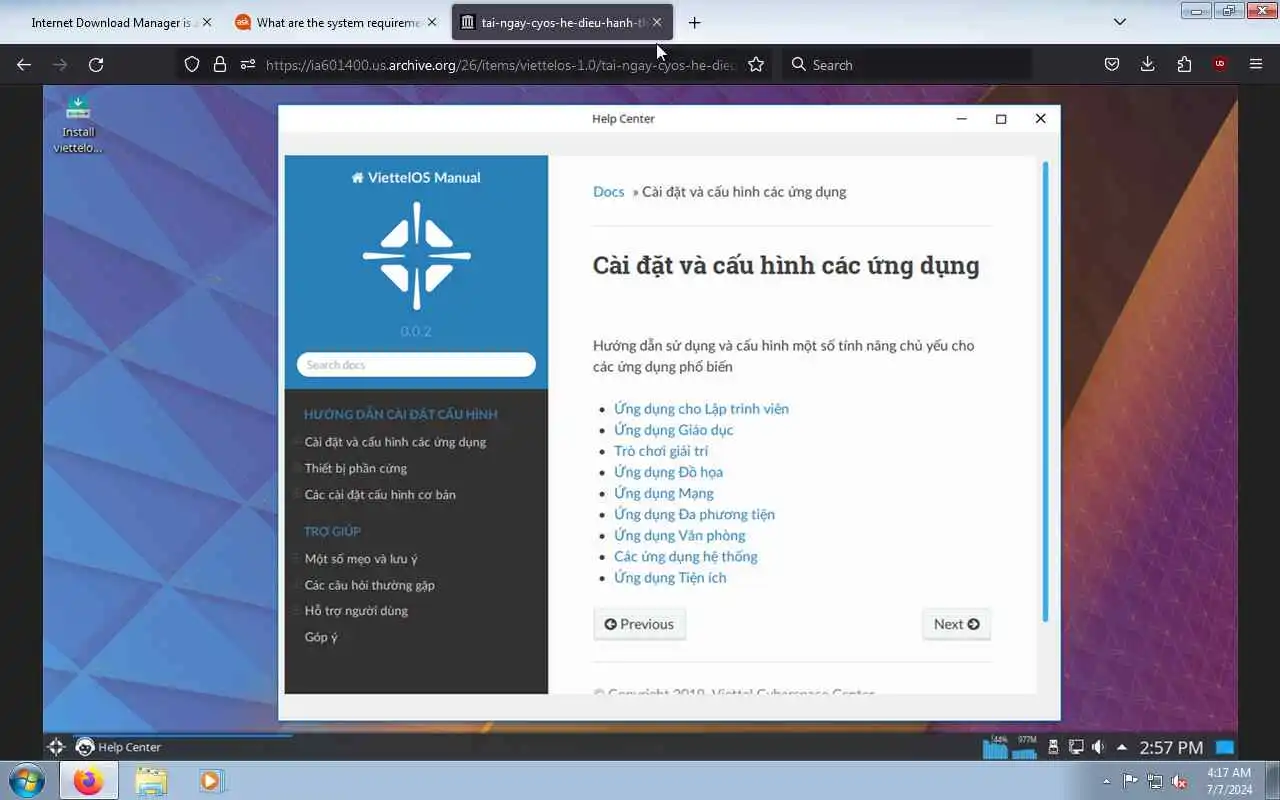Open 'Ứng dụng cho Lập trình viên' link
This screenshot has width=1280, height=800.
[701, 408]
